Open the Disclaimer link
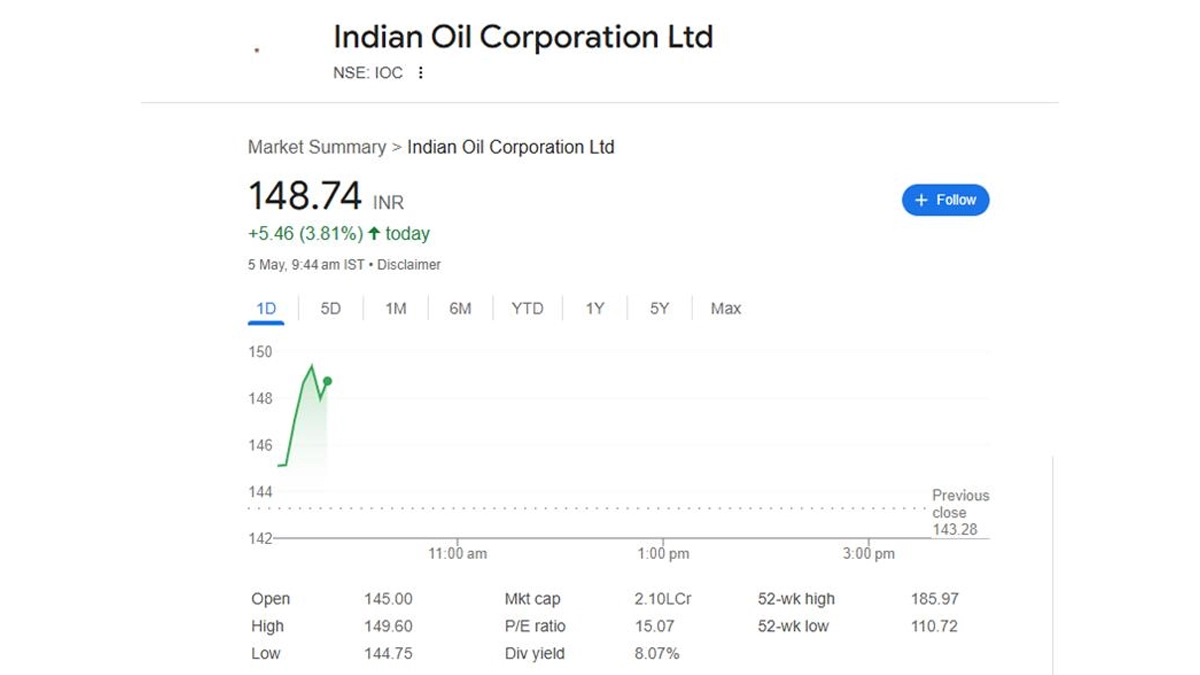Viewport: 1200px width, 675px height. pyautogui.click(x=409, y=265)
